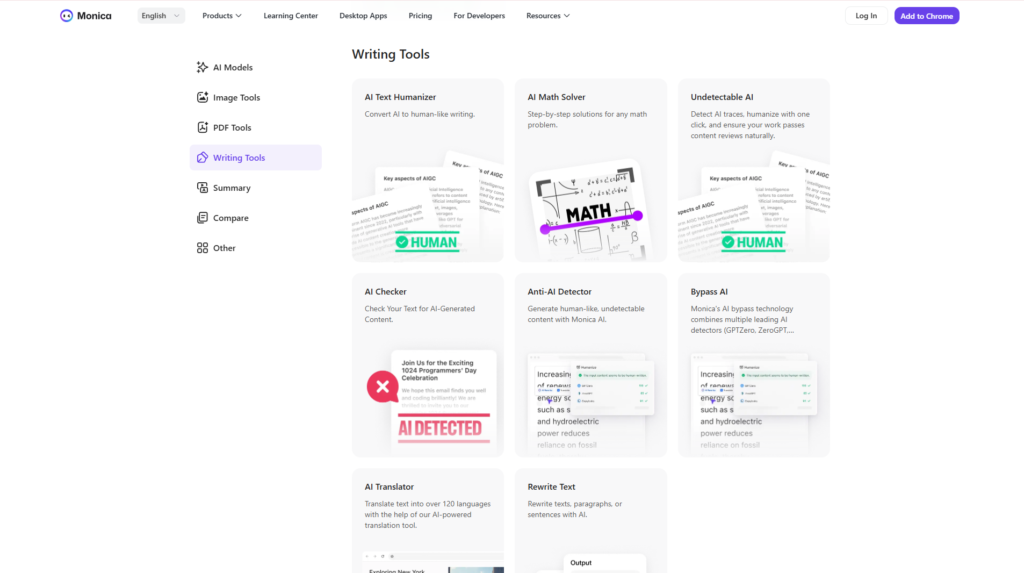Click the Other grid icon
The width and height of the screenshot is (1024, 573).
tap(202, 248)
